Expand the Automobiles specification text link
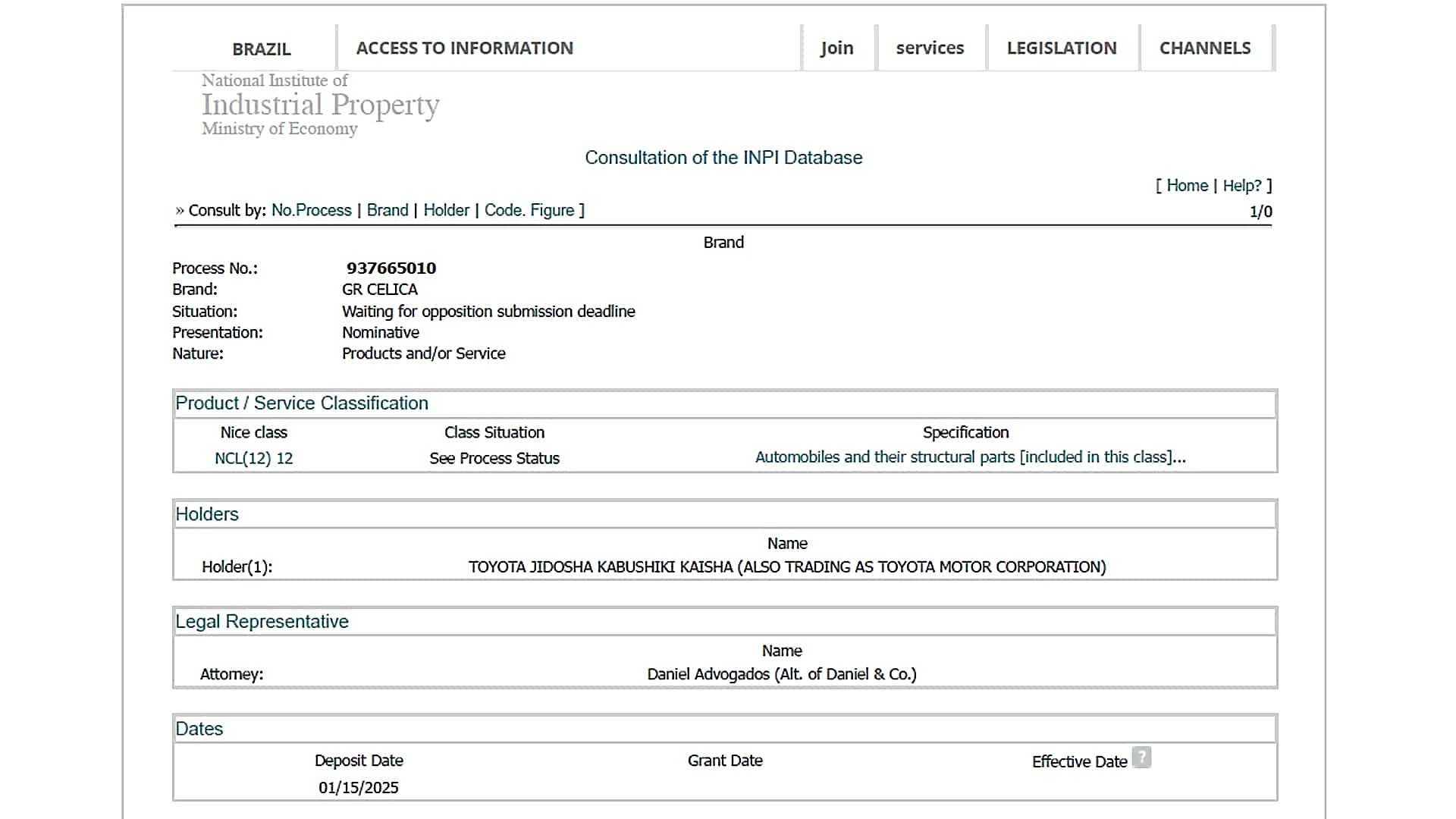 point(970,457)
